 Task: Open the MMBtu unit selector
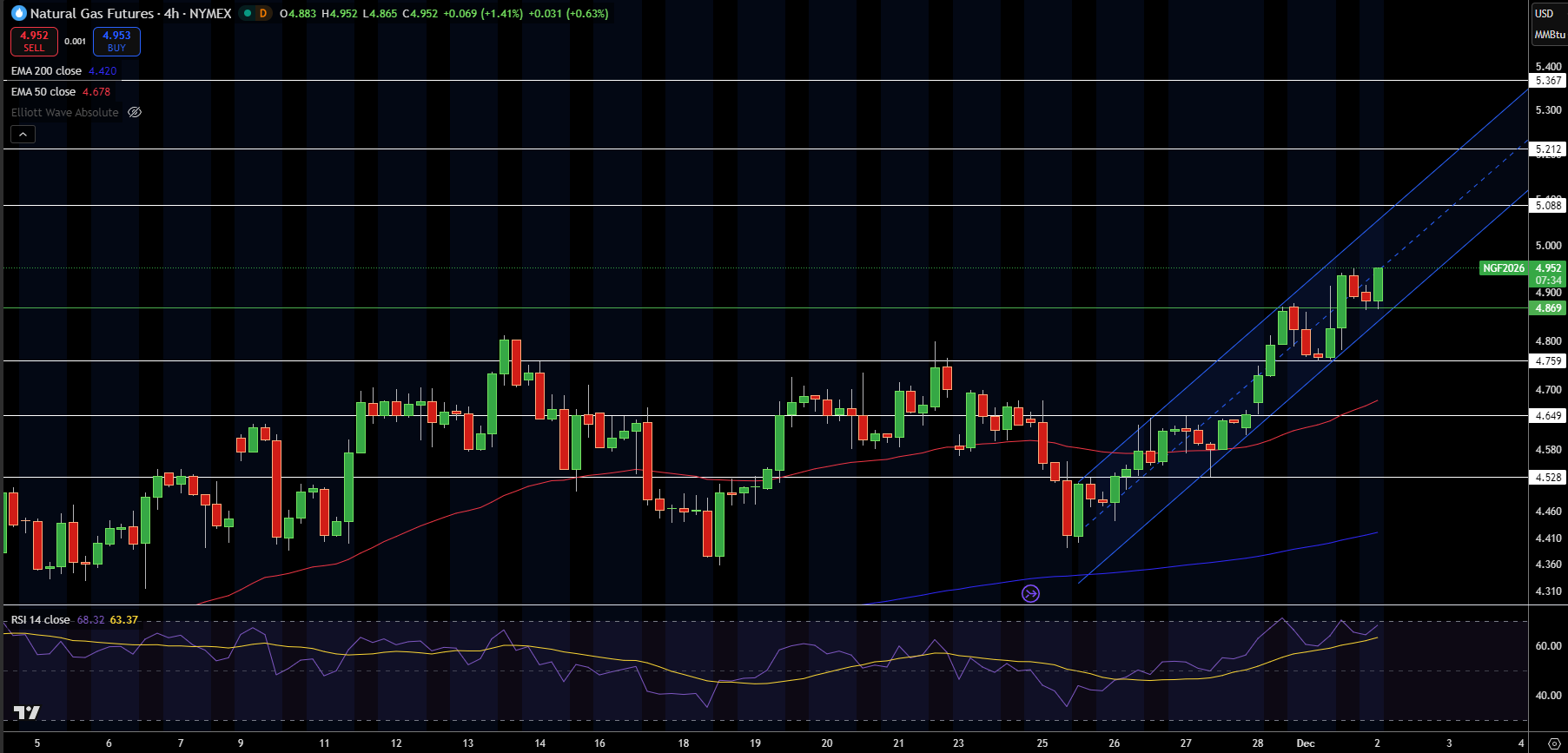point(1549,35)
